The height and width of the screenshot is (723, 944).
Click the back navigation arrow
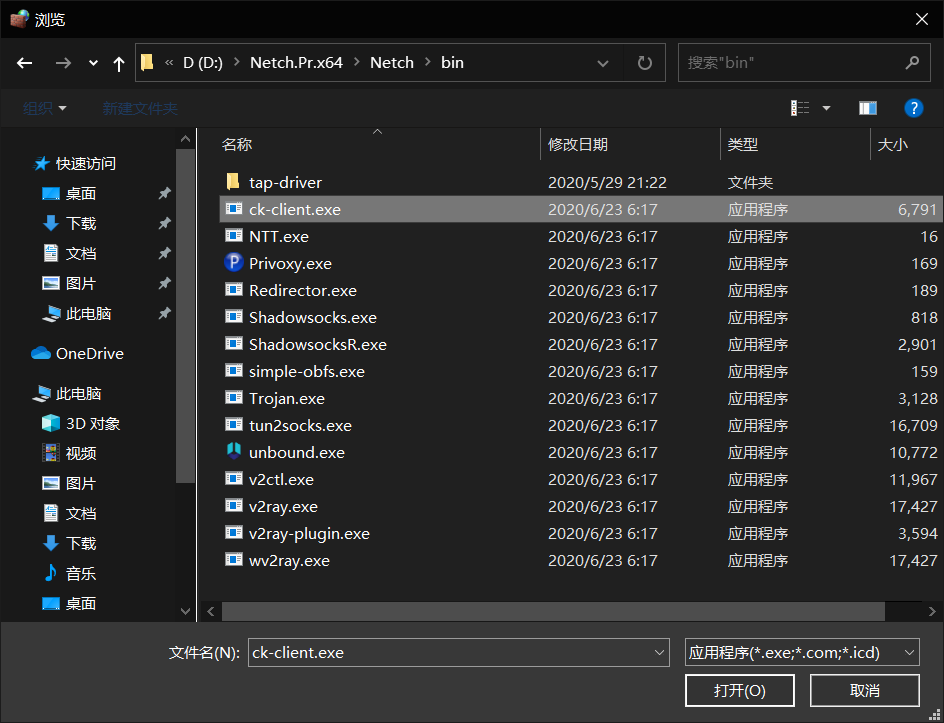pyautogui.click(x=25, y=63)
